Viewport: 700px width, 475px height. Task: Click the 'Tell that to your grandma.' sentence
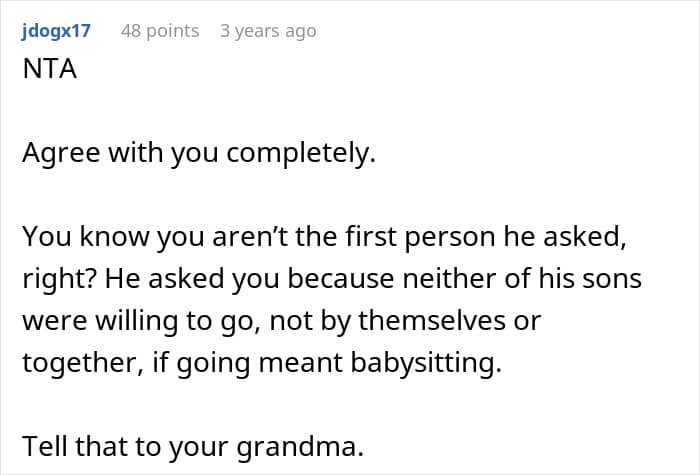pyautogui.click(x=193, y=446)
